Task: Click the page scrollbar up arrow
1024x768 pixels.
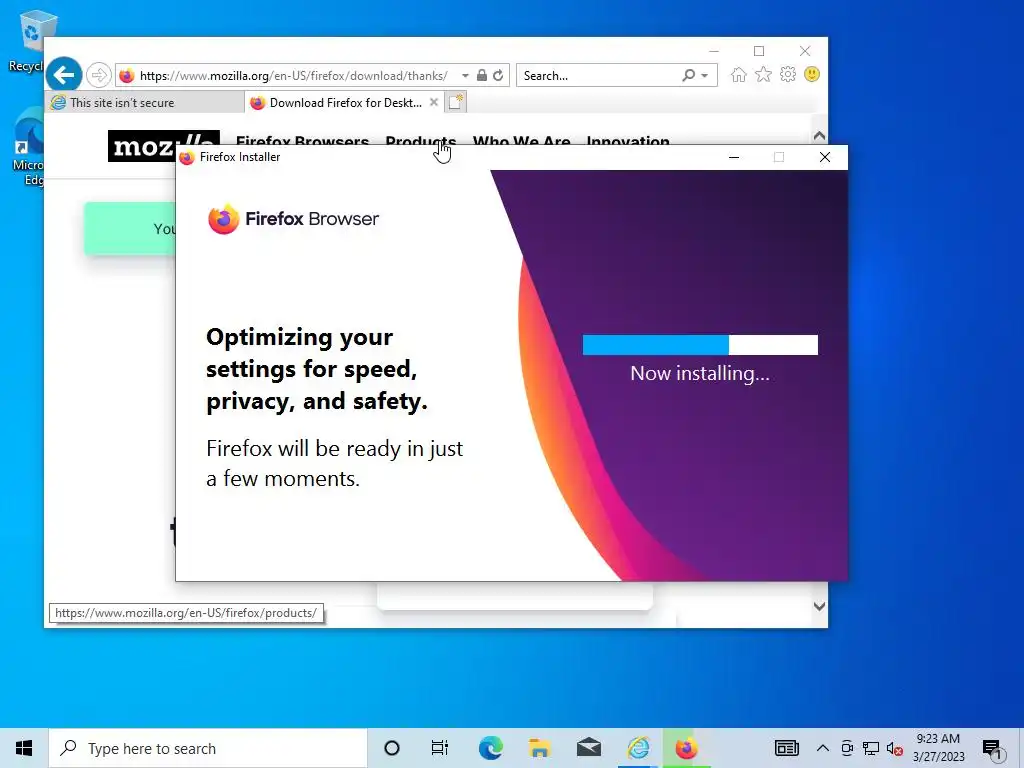Action: pos(819,136)
